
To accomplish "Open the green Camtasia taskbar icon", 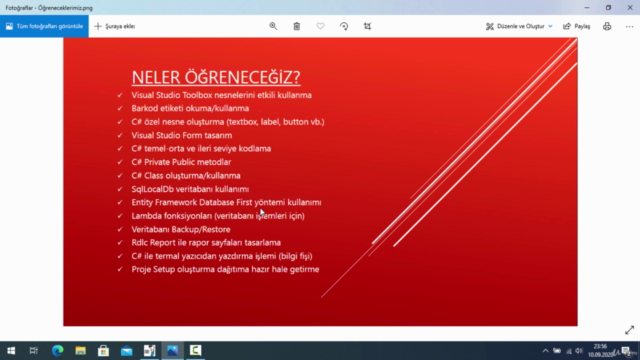I will coord(196,351).
